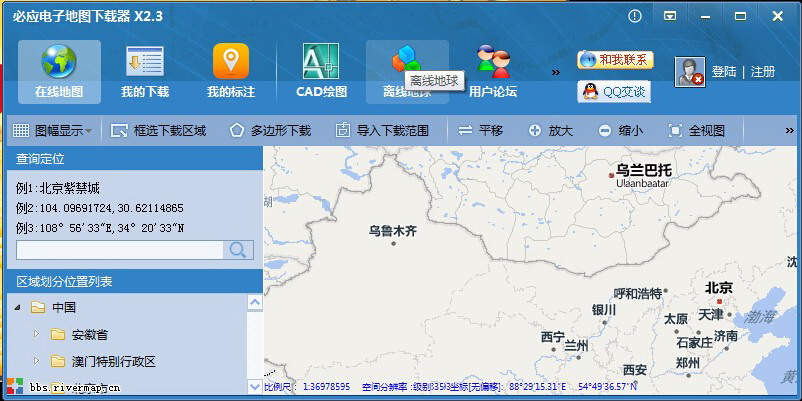802x401 pixels.
Task: Open 我的下载 downloads list
Action: pyautogui.click(x=145, y=72)
